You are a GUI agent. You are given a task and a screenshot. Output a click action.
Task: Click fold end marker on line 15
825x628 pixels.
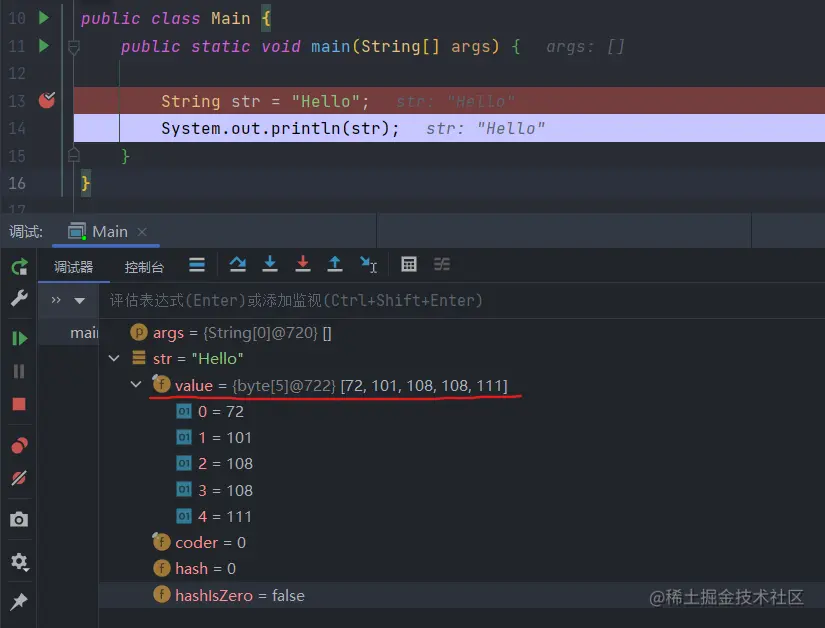[74, 155]
